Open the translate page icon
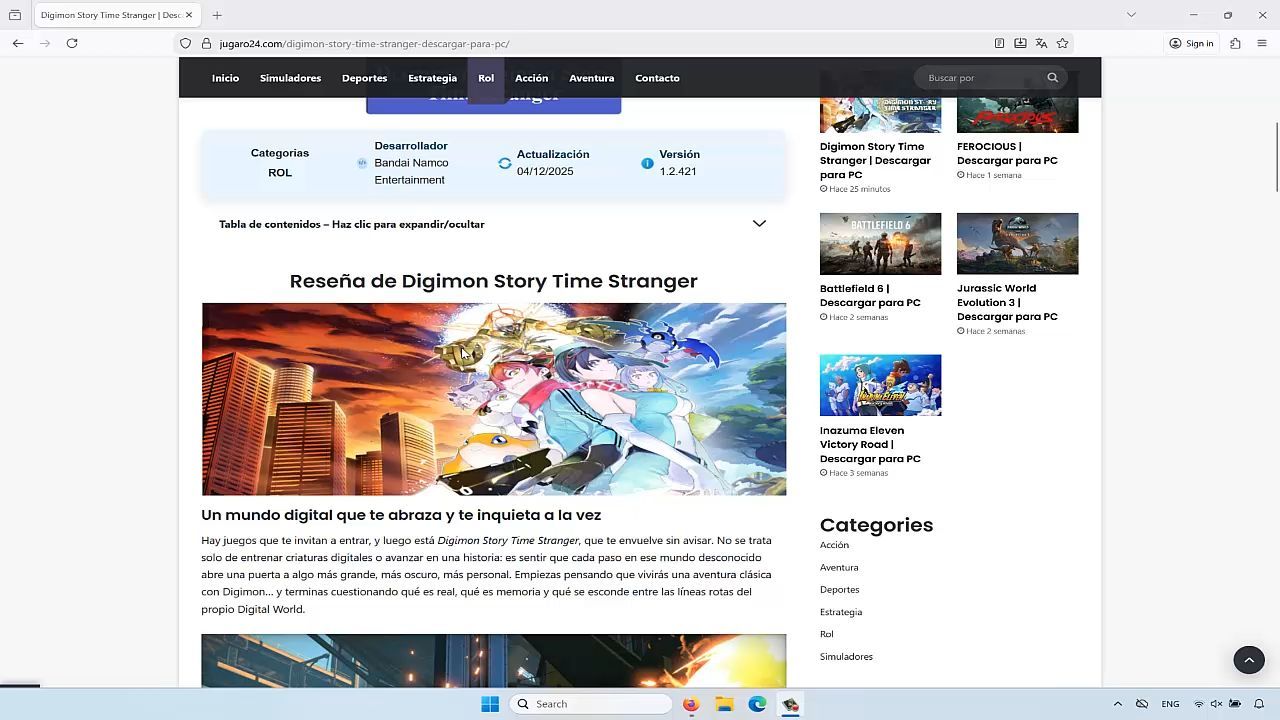Viewport: 1280px width, 720px height. (1041, 43)
